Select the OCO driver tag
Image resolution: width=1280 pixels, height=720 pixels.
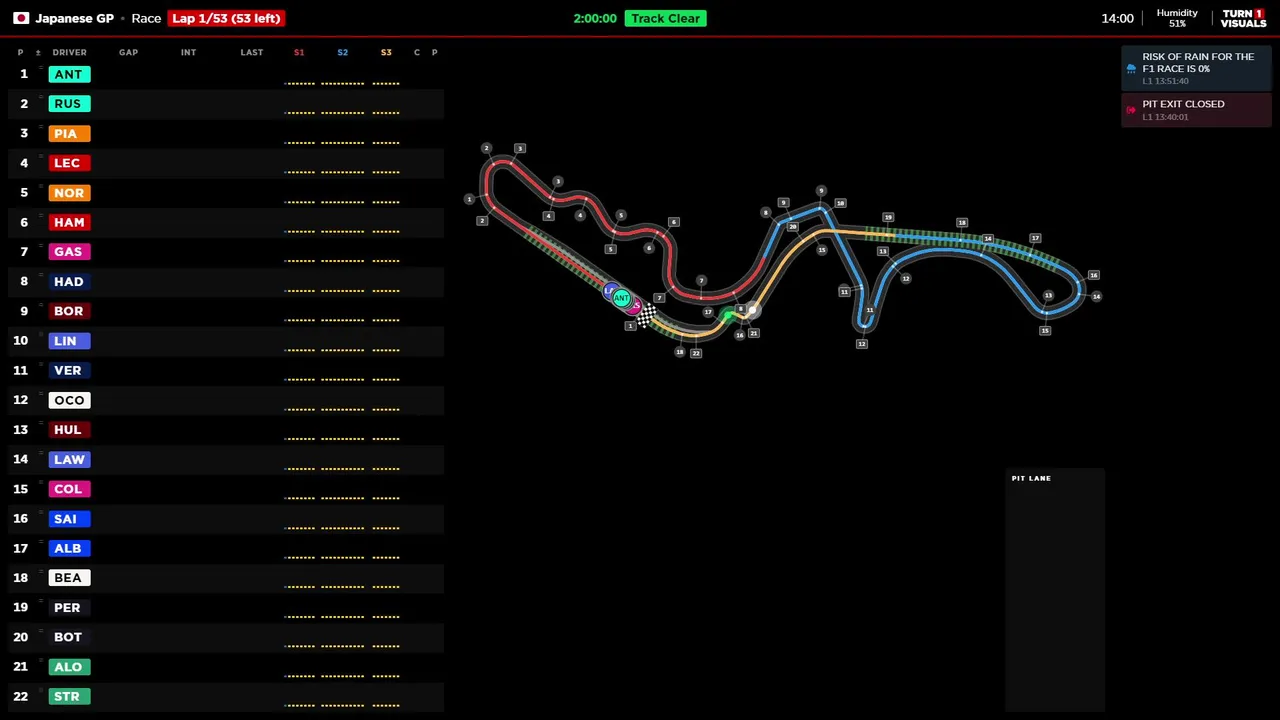(x=69, y=400)
